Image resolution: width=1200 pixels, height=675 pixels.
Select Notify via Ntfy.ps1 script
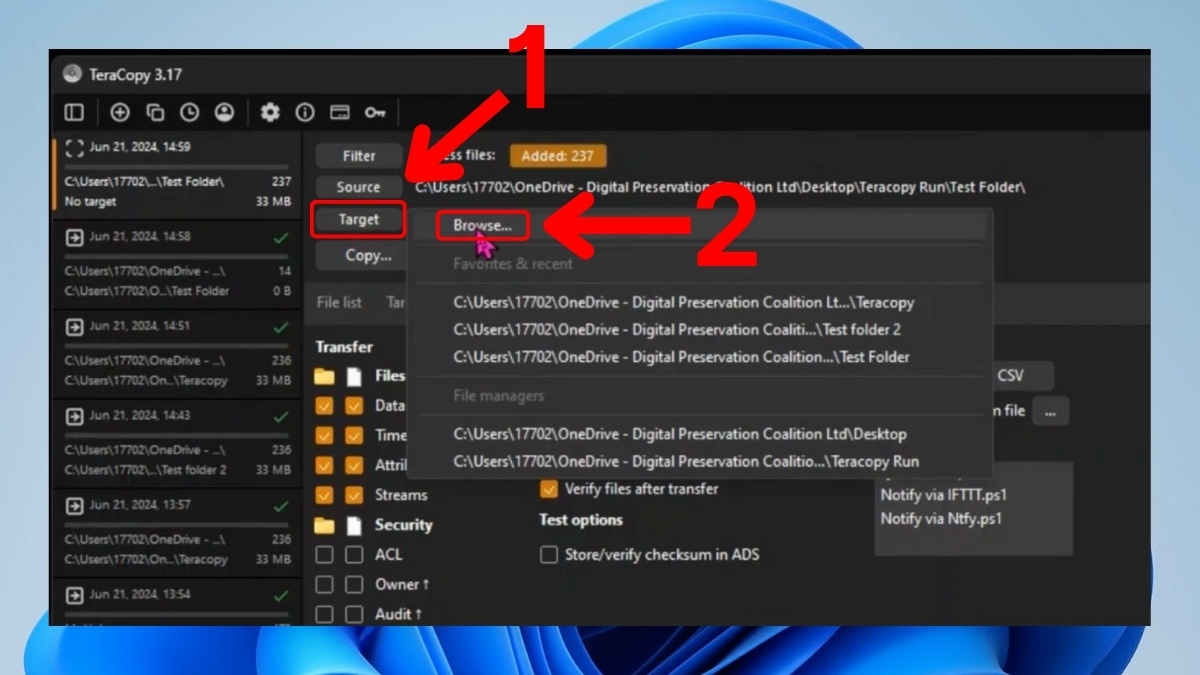(x=941, y=519)
